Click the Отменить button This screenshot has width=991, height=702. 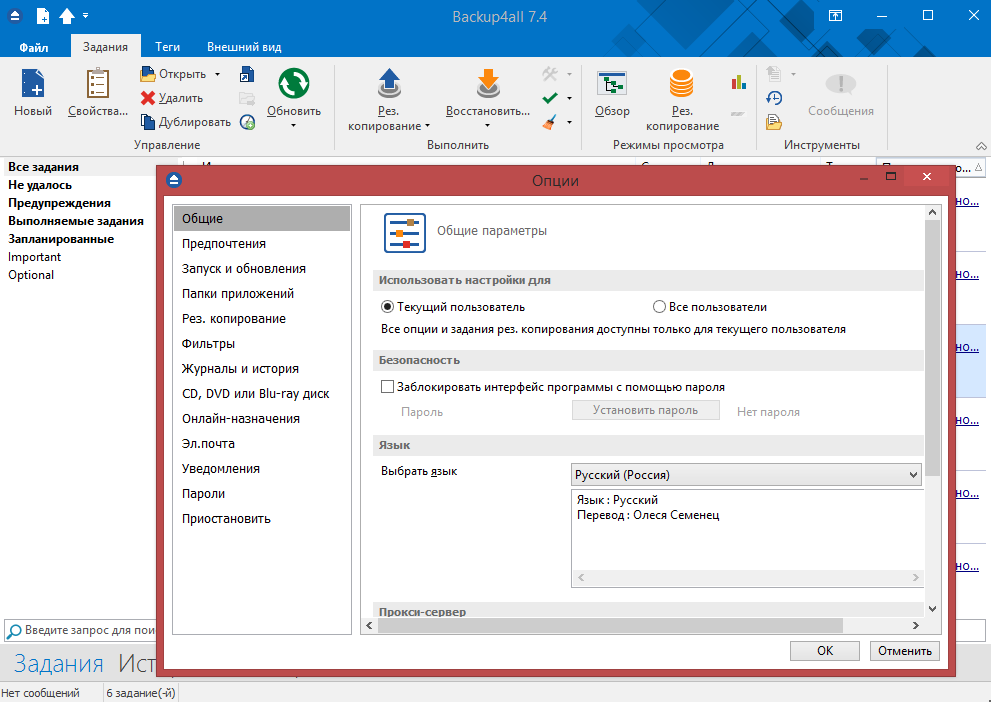tap(904, 651)
